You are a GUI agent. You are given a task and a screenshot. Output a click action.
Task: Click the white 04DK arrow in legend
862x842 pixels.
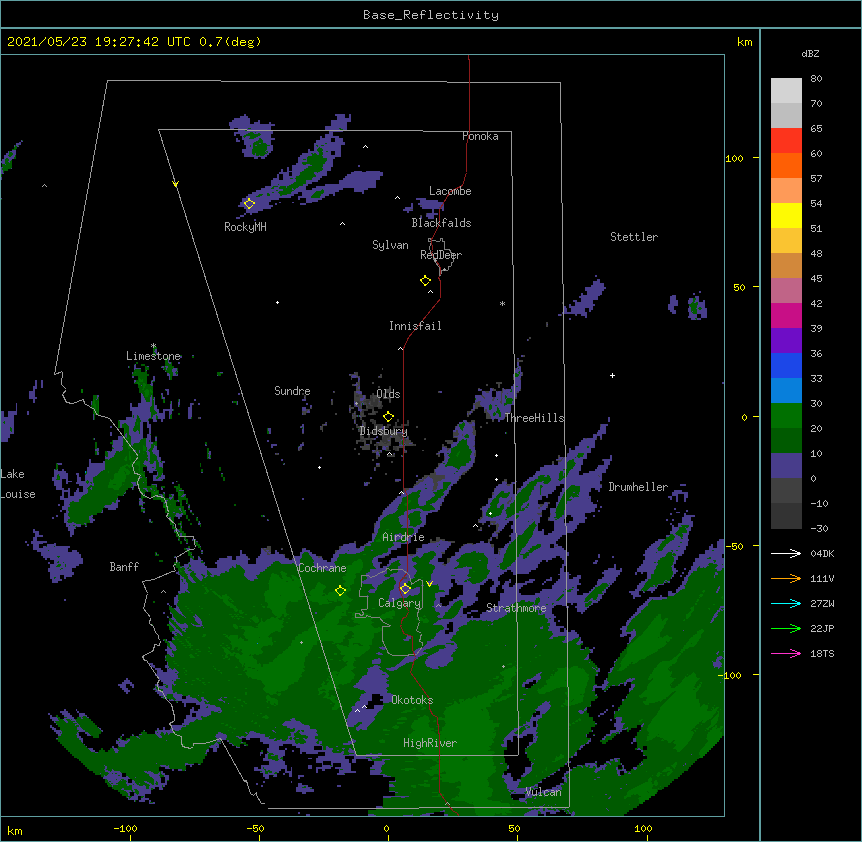pos(786,553)
